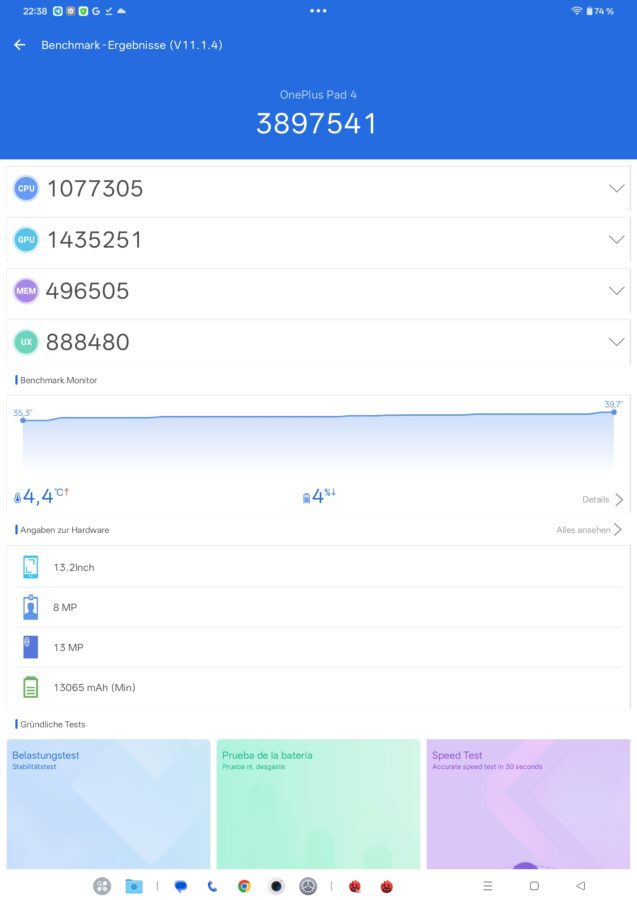Tap the 13065 mAh (Min) text
Viewport: 637px width, 900px height.
point(95,688)
